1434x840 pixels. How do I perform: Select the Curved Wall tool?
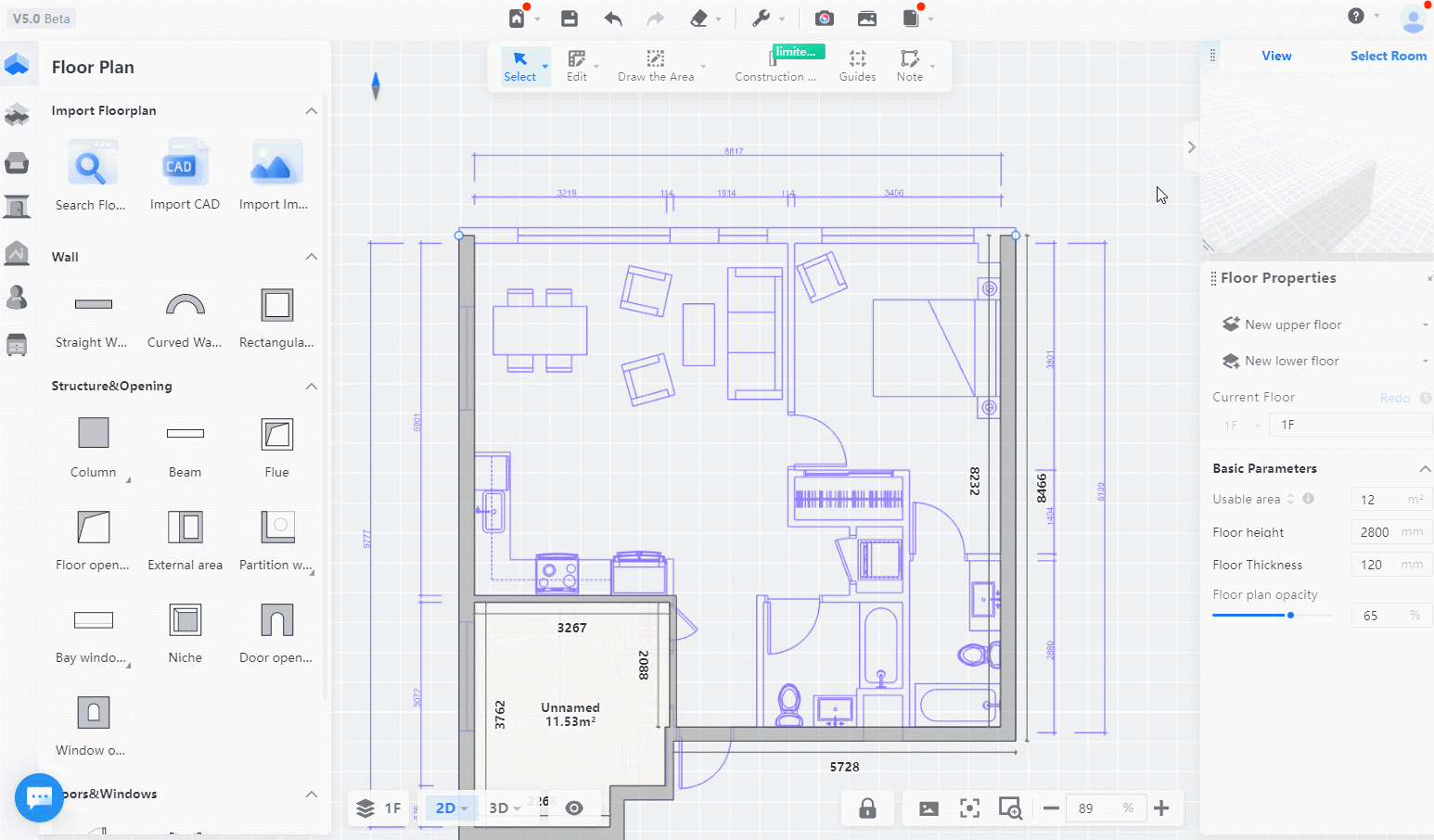tap(185, 305)
